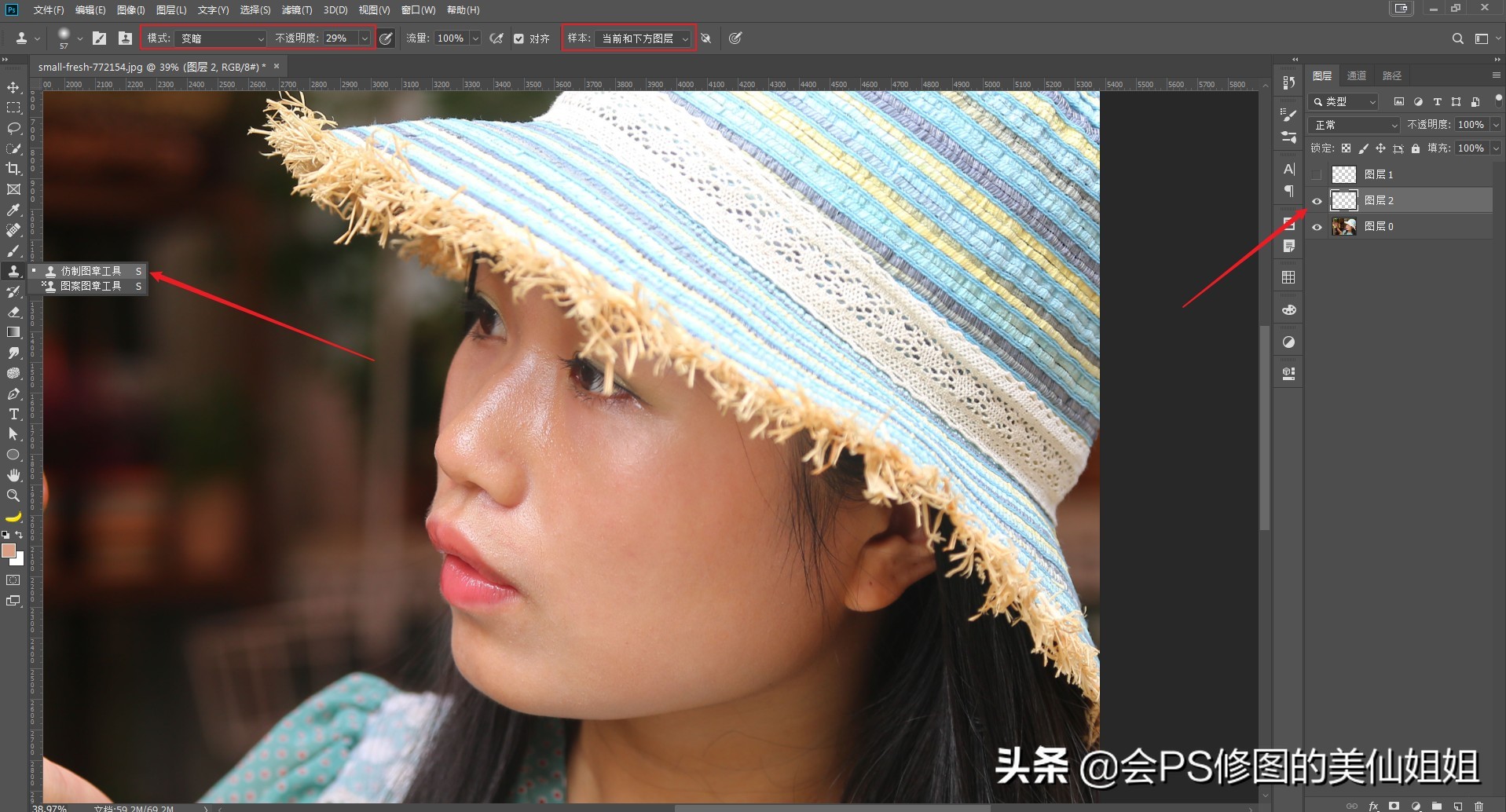Open the brush preset picker dropdown

tap(79, 38)
